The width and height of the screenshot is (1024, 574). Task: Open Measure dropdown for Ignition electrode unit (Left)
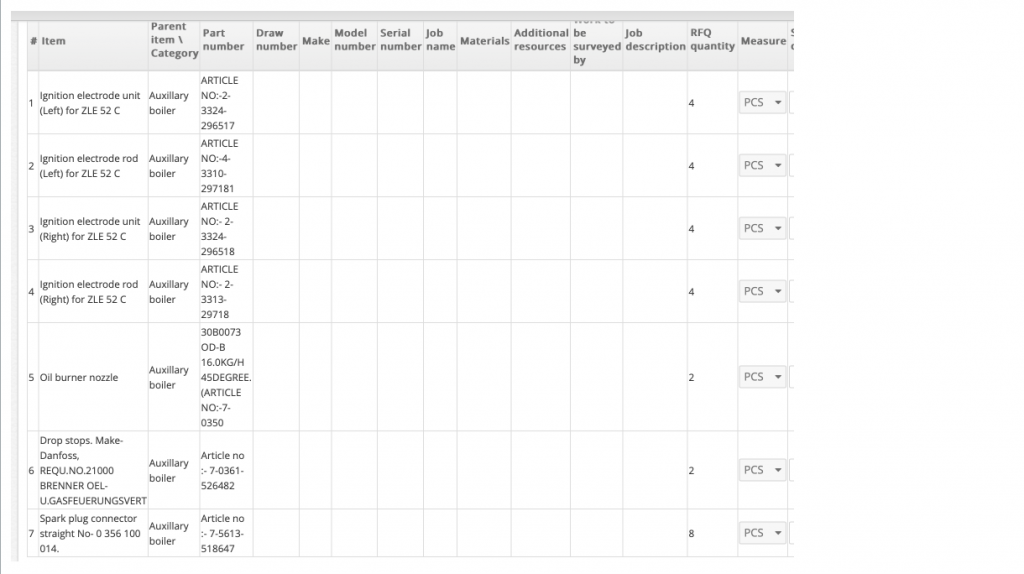coord(763,102)
